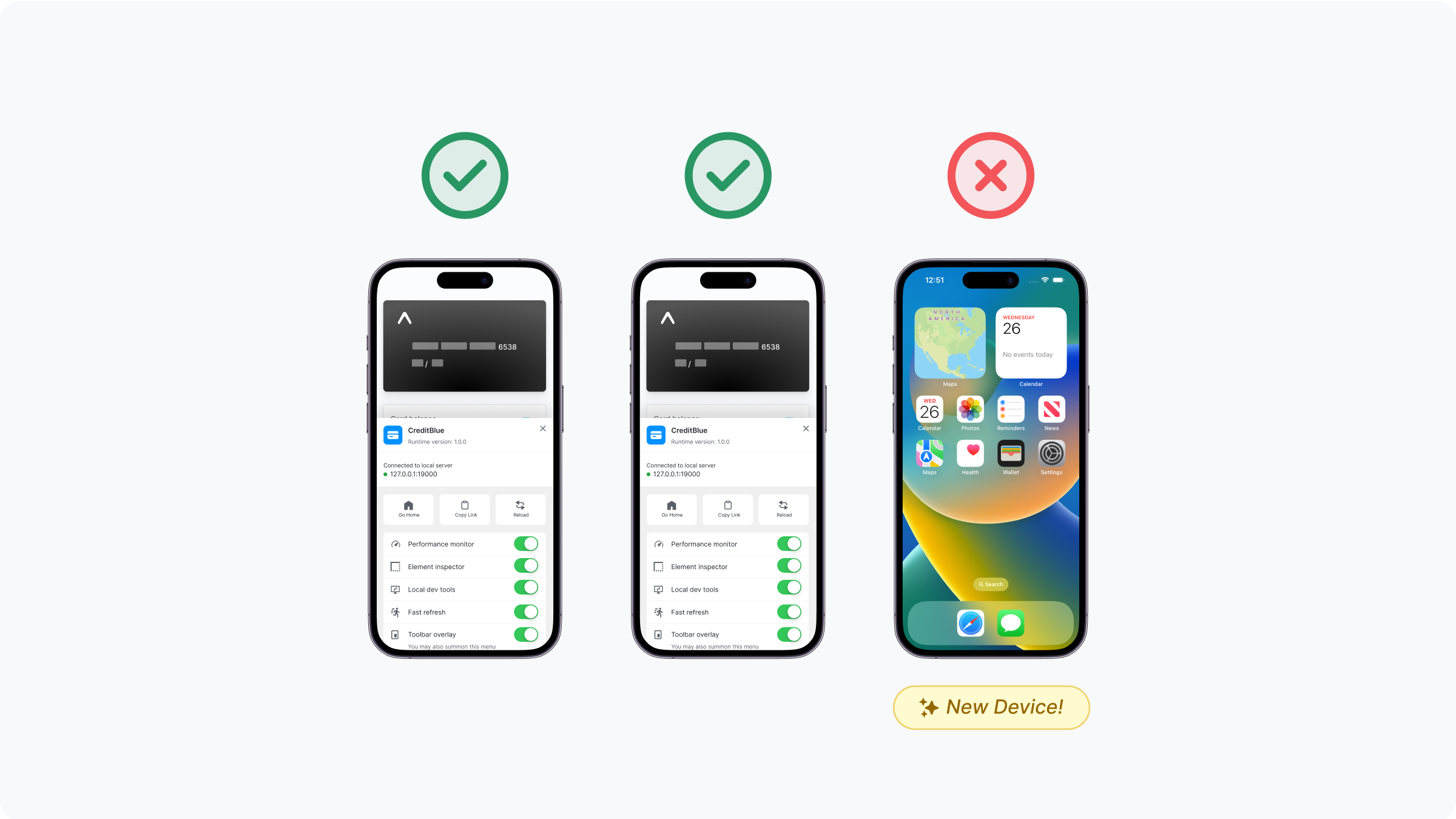Screen dimensions: 1456x819
Task: Click New Device button below third phone
Action: tap(991, 707)
